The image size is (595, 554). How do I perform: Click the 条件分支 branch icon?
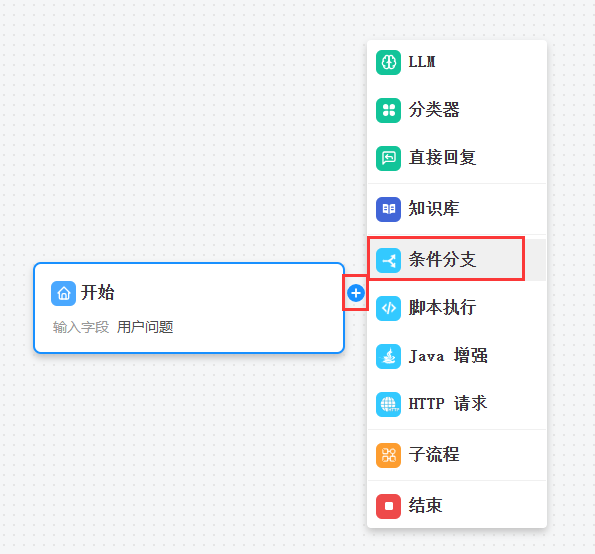pos(388,260)
